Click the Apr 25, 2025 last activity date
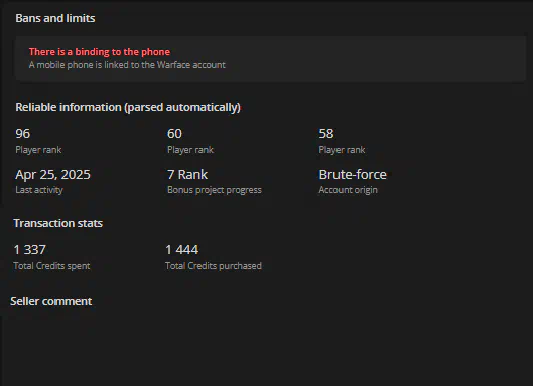 [53, 175]
